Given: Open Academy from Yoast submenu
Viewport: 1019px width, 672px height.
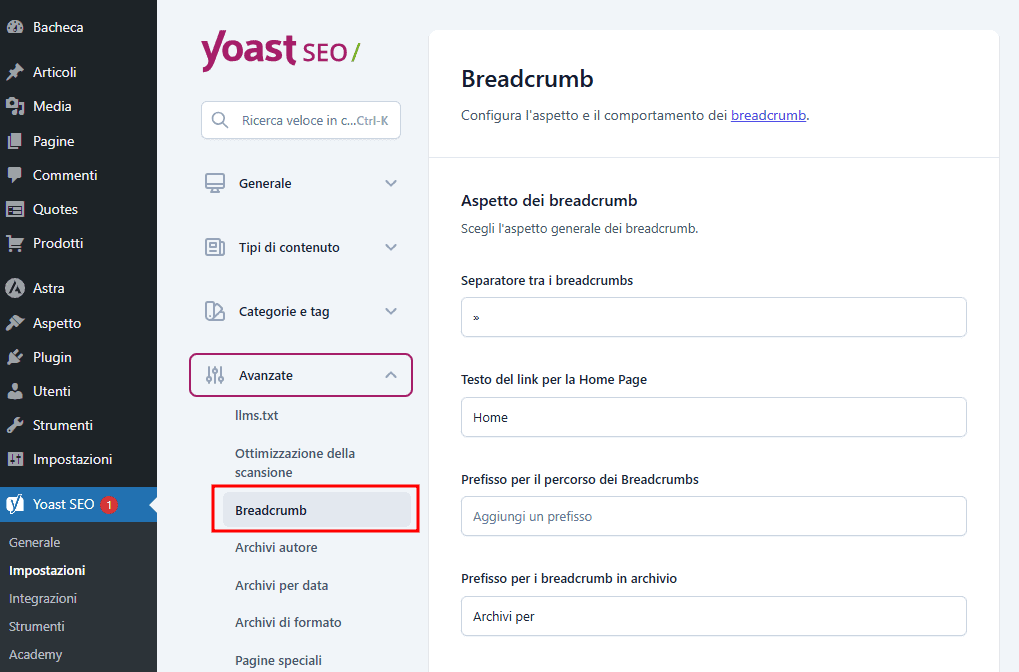Looking at the screenshot, I should 37,654.
